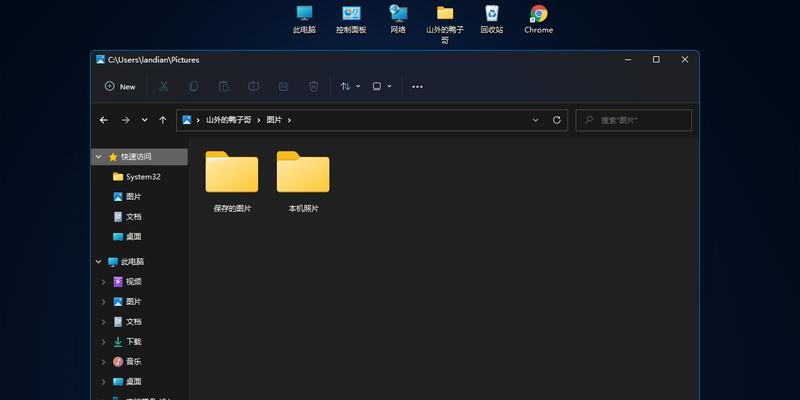The image size is (800, 400).
Task: Select the 保存的图片 folder
Action: pos(232,182)
